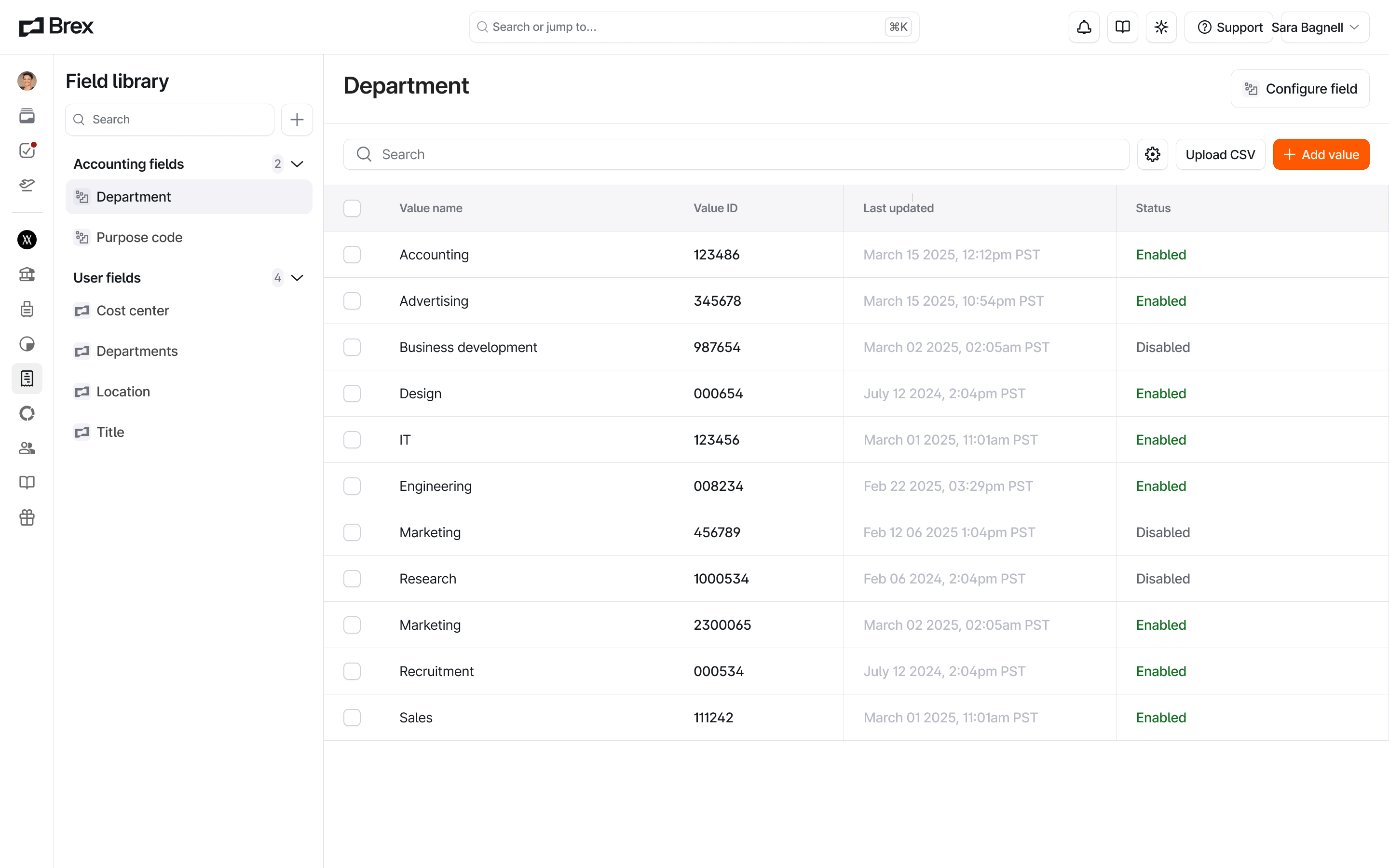Click the notifications bell icon
Image resolution: width=1389 pixels, height=868 pixels.
click(1084, 27)
